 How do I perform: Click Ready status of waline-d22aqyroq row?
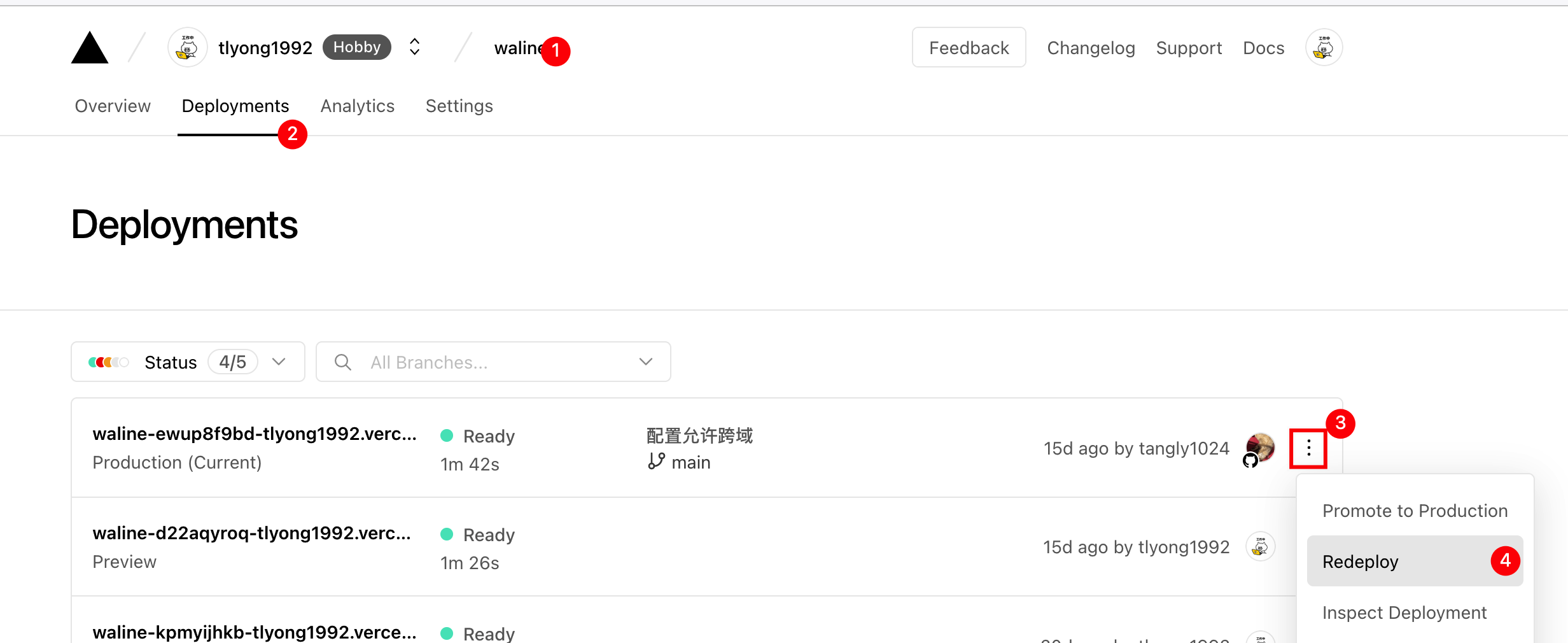point(478,535)
